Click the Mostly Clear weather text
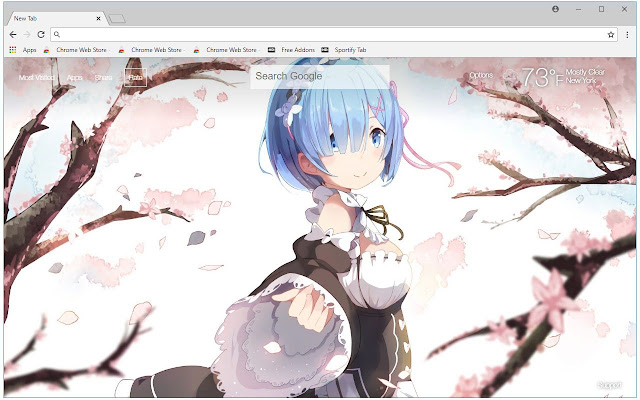 tap(585, 72)
